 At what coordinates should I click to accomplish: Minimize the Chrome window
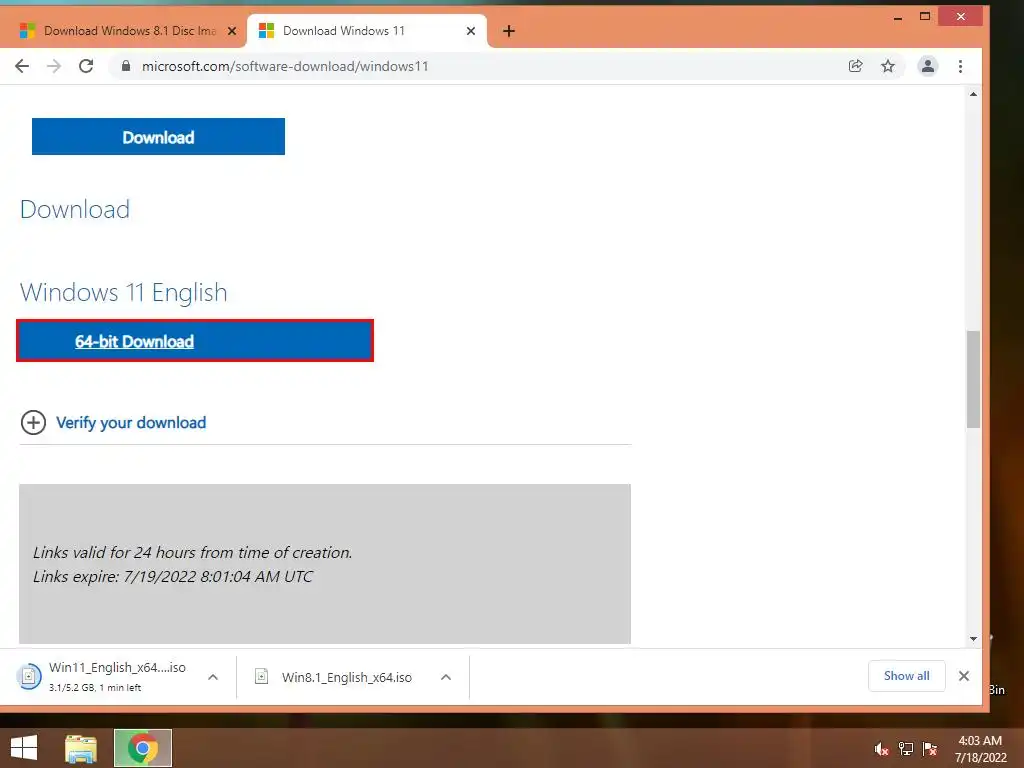coord(898,17)
